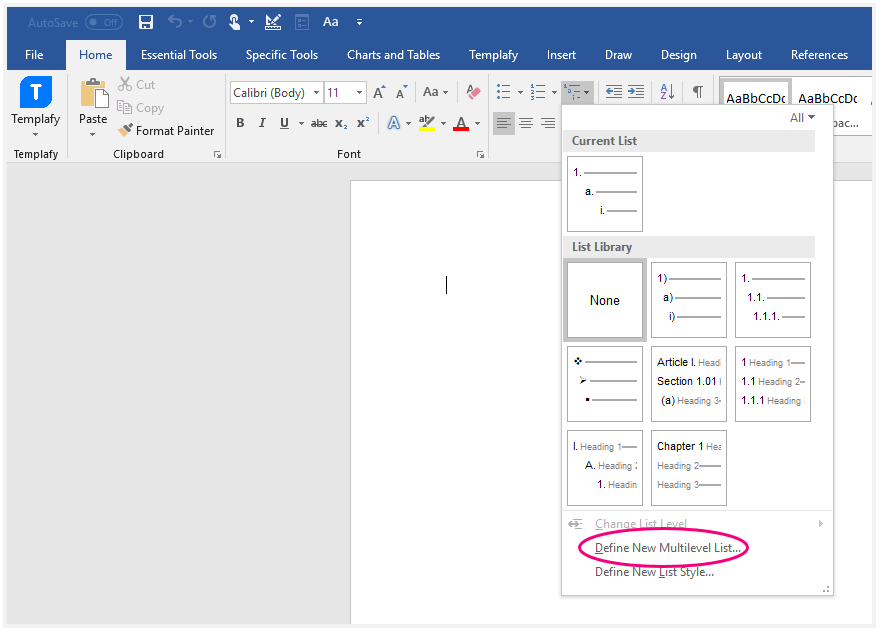Decrease the paragraph indent
This screenshot has height=637, width=881.
(614, 92)
